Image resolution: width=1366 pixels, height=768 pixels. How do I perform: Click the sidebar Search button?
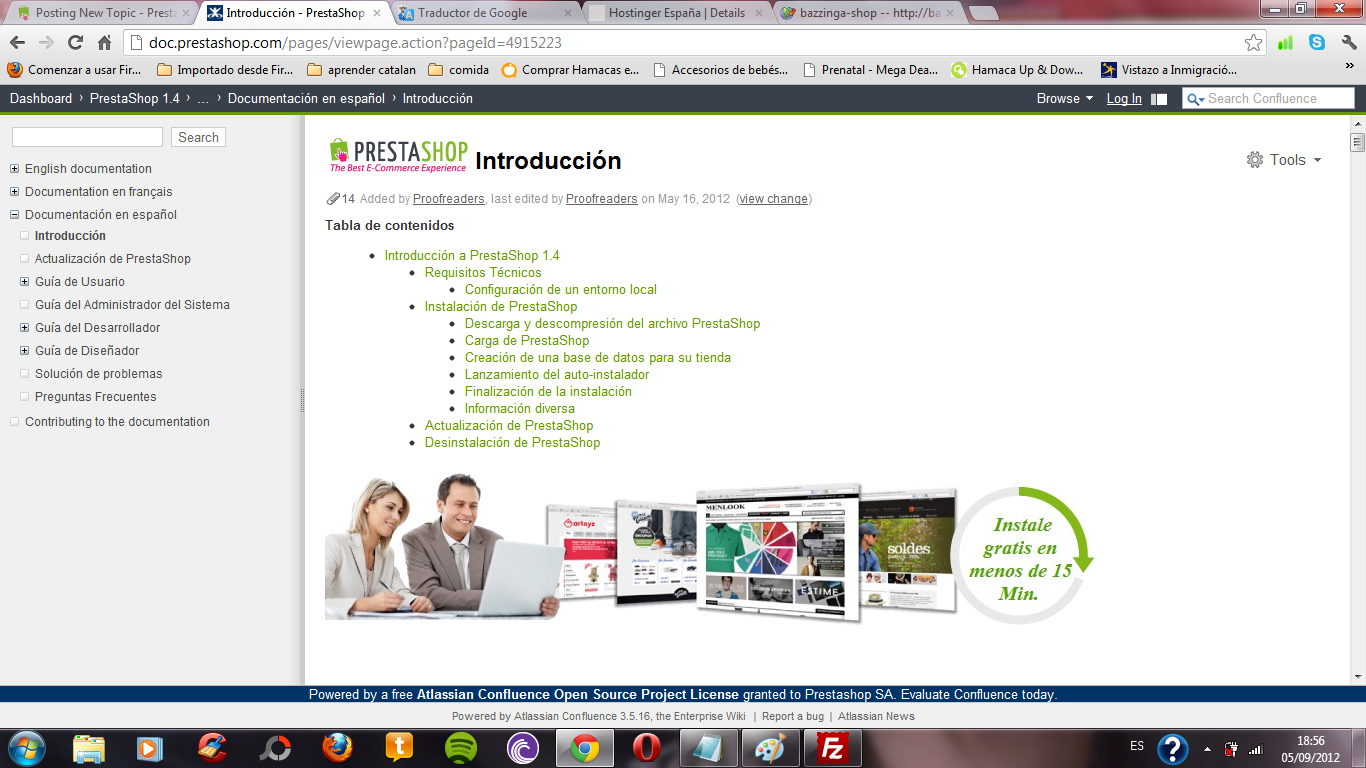click(x=198, y=137)
